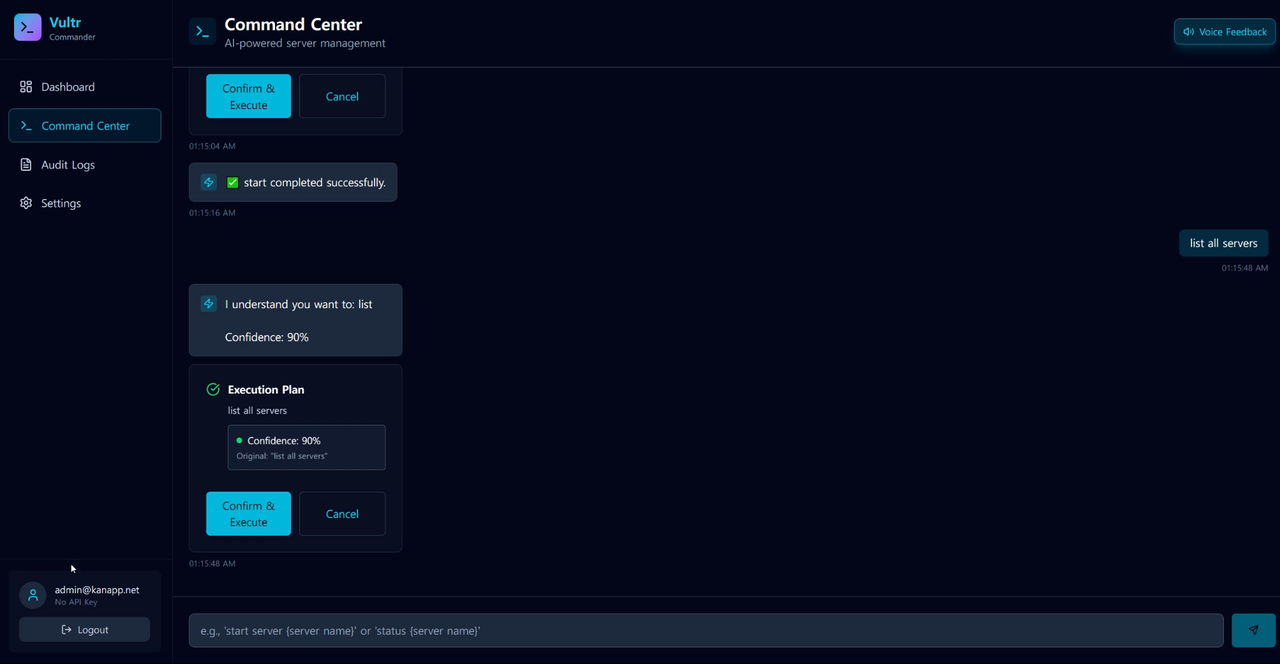Click the Vultr Commander logo icon

tap(28, 28)
